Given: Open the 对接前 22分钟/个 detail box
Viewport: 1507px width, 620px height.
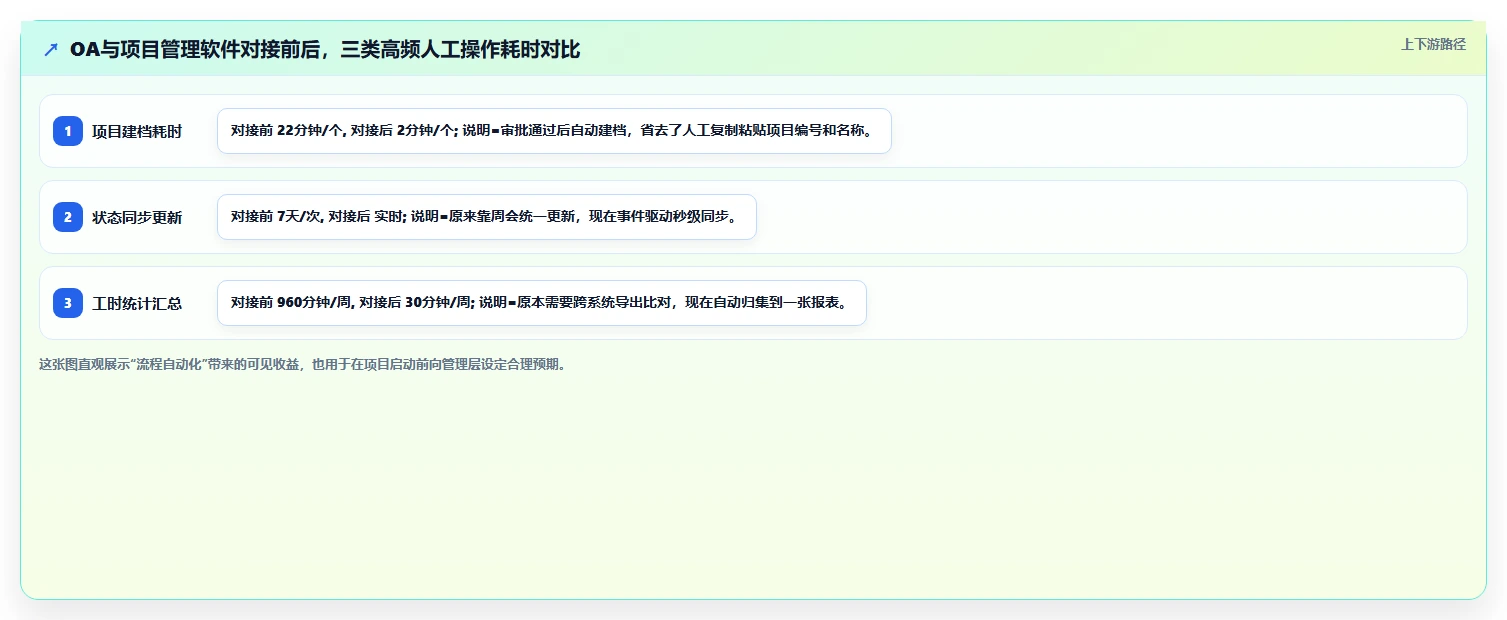Looking at the screenshot, I should tap(554, 131).
